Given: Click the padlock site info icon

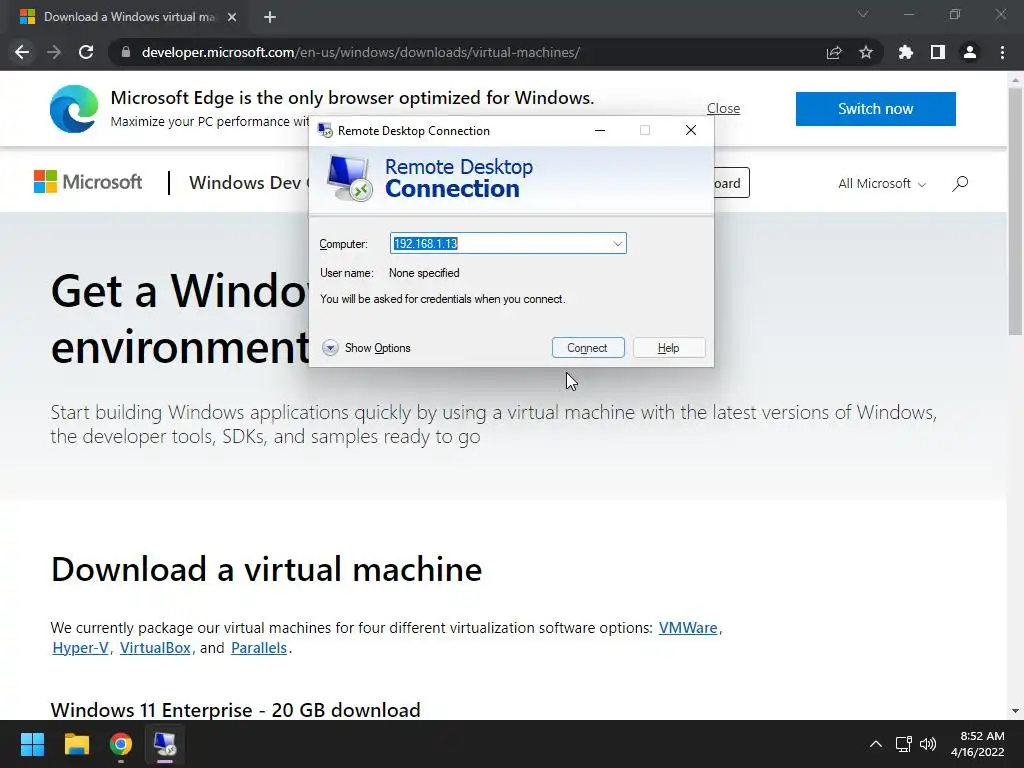Looking at the screenshot, I should coord(125,52).
